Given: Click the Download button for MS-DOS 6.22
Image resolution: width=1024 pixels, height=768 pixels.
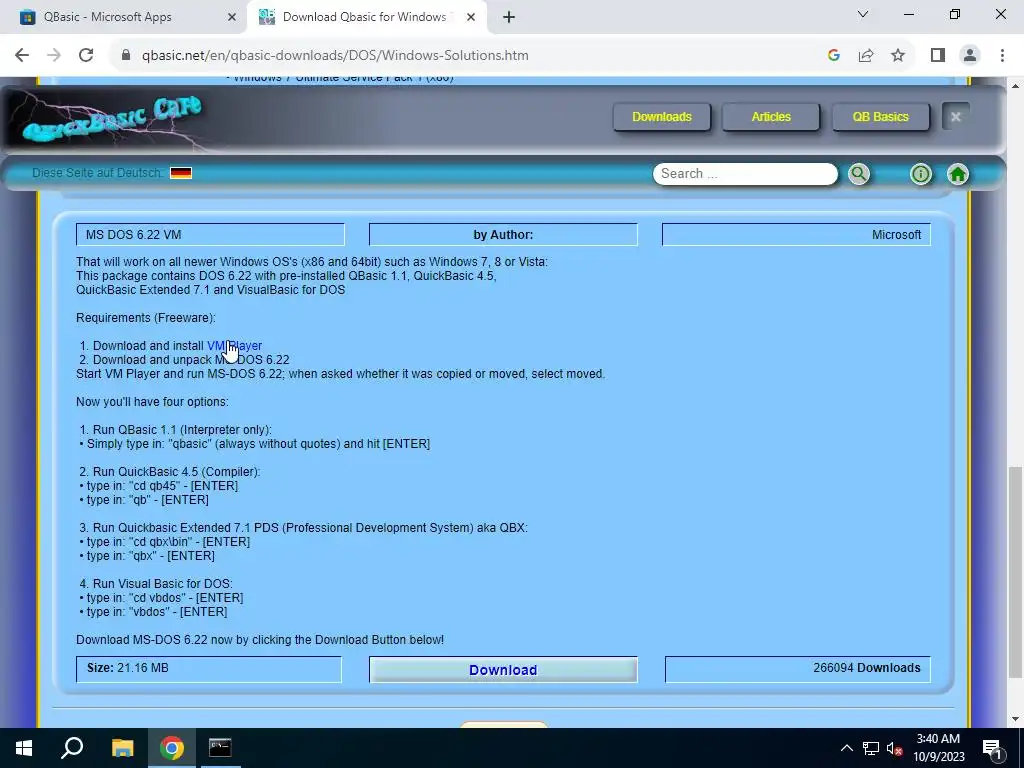Looking at the screenshot, I should [x=503, y=670].
